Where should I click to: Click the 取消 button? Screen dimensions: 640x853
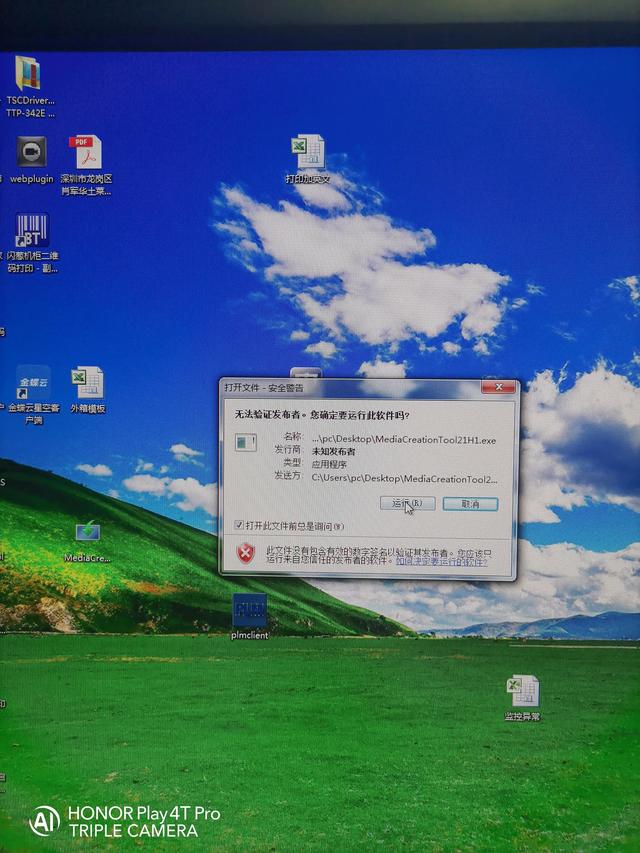(x=470, y=504)
